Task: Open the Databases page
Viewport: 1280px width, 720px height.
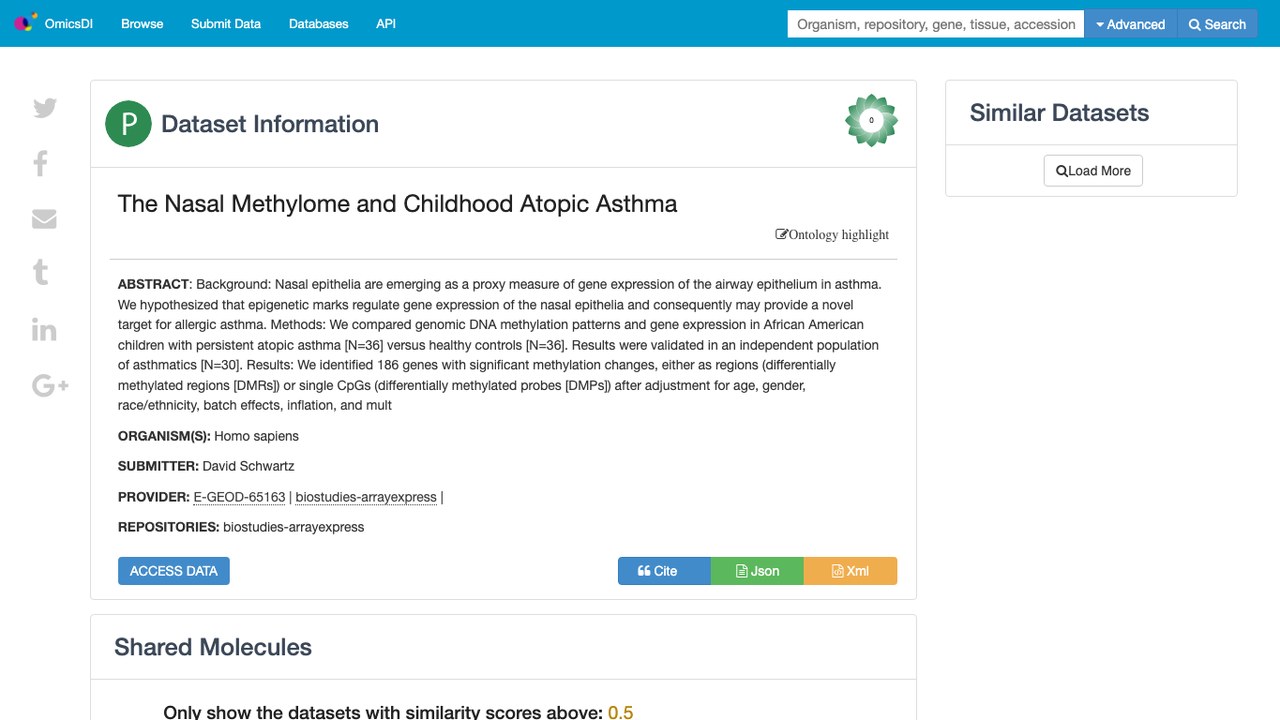Action: point(319,24)
